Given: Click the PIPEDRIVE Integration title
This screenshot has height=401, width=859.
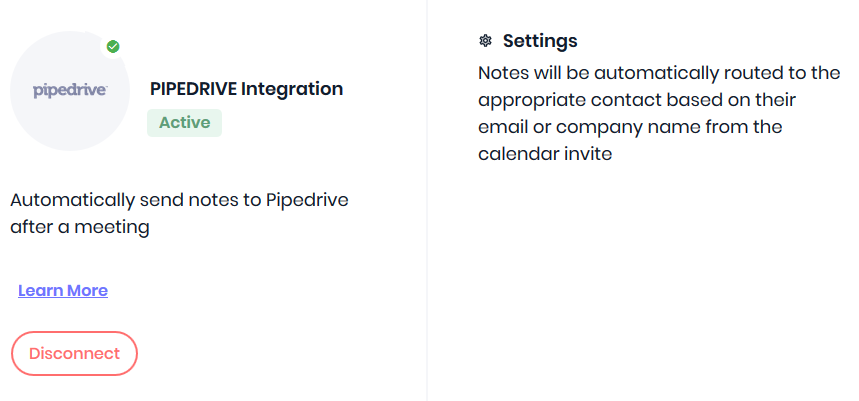Looking at the screenshot, I should click(x=247, y=89).
